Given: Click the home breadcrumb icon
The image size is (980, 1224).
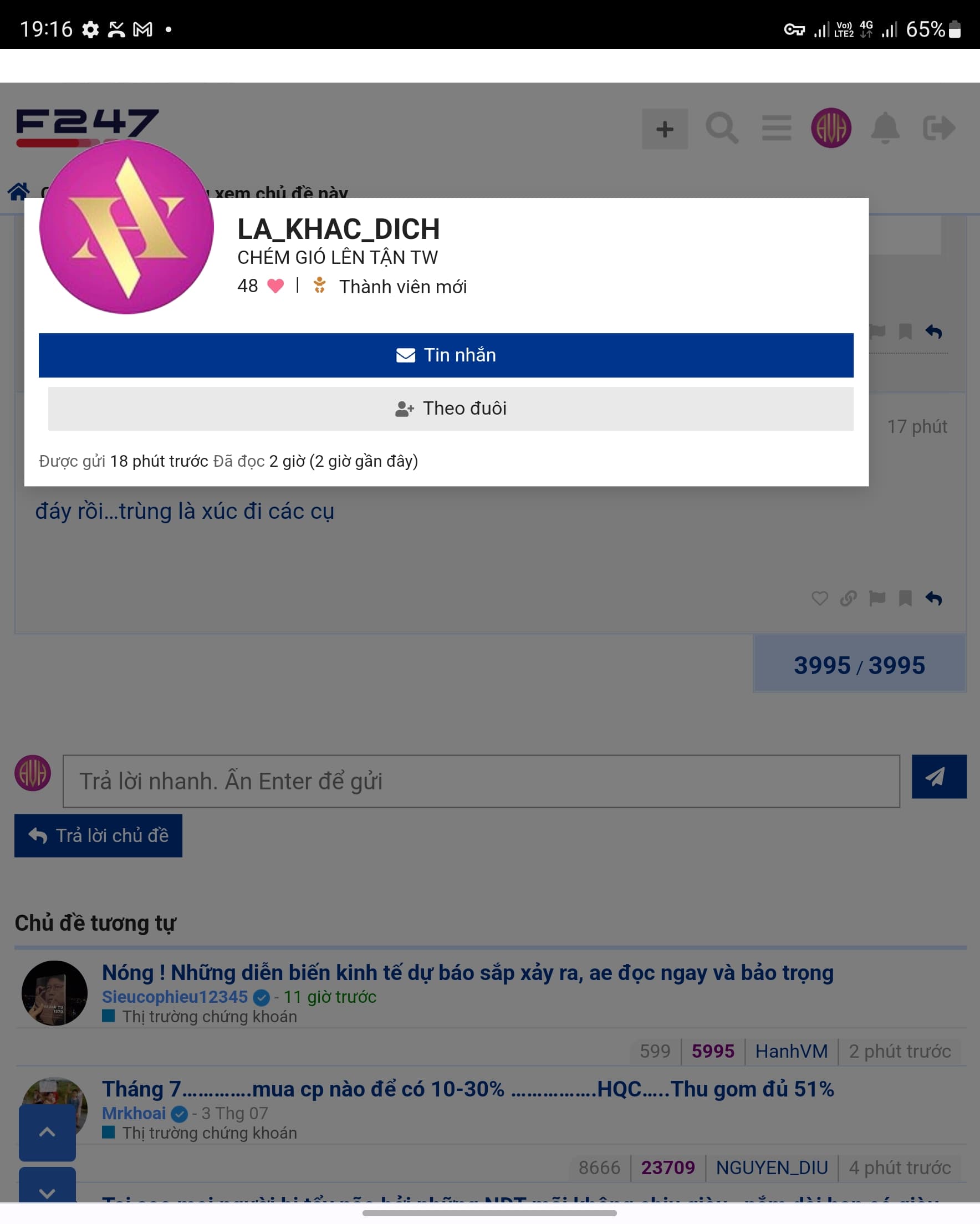Looking at the screenshot, I should (19, 192).
